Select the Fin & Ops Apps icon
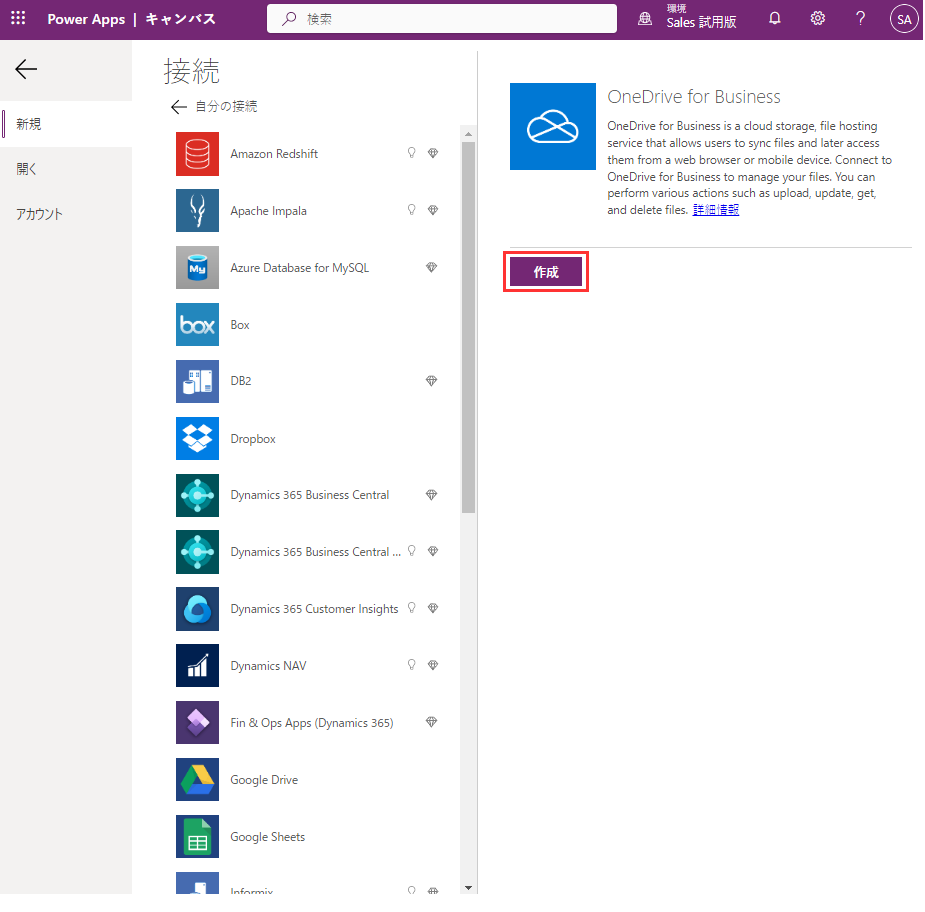This screenshot has height=912, width=925. [197, 723]
